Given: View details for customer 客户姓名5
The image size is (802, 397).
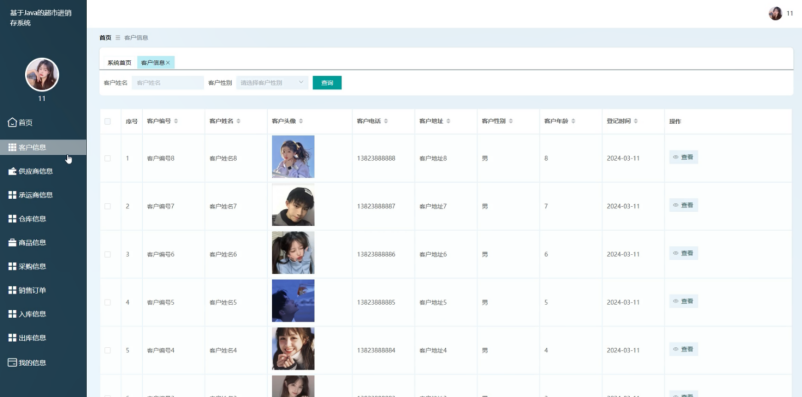Looking at the screenshot, I should (683, 301).
